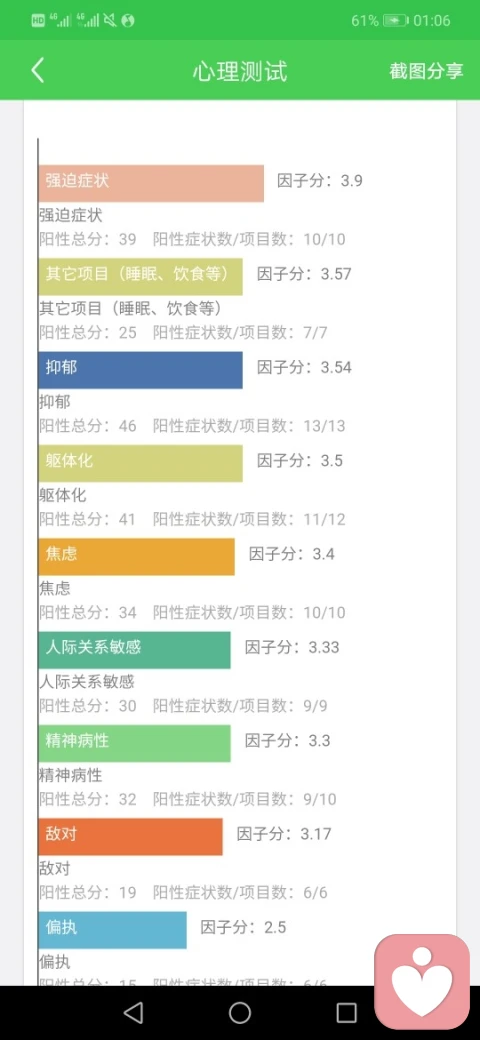Viewport: 480px width, 1040px height.
Task: Select the red-orange 敌对 bar
Action: [x=131, y=836]
